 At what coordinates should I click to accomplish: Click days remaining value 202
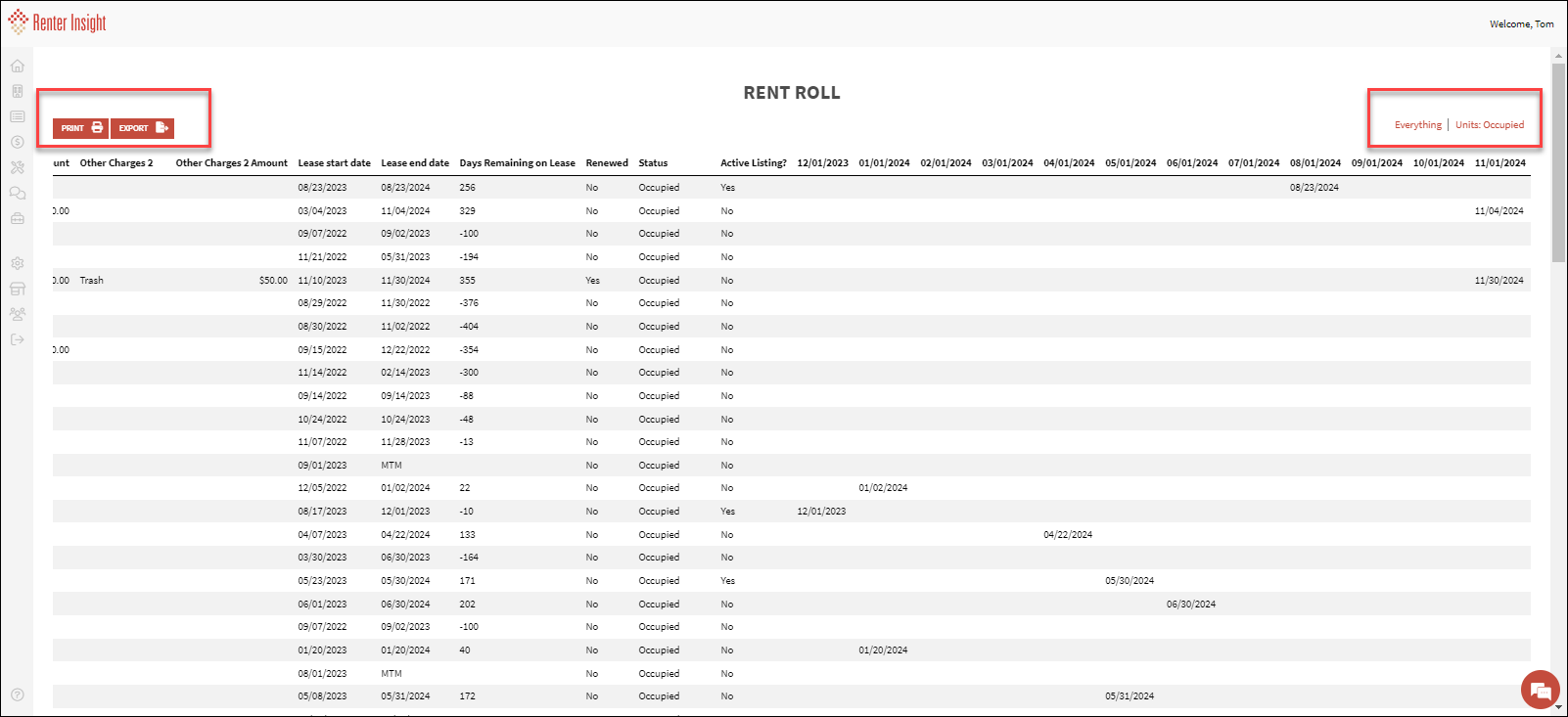click(467, 605)
